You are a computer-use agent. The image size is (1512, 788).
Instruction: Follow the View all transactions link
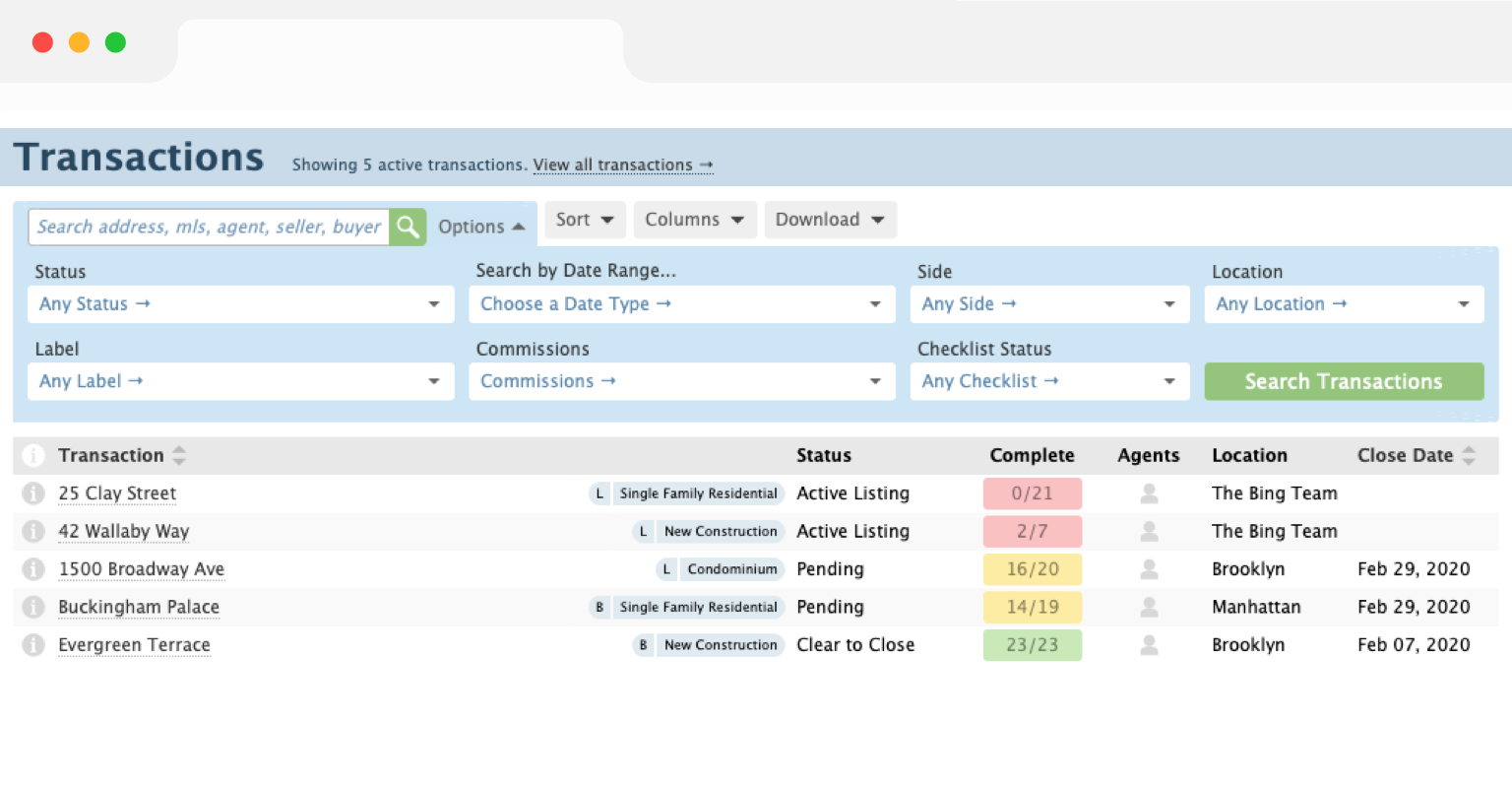click(623, 165)
